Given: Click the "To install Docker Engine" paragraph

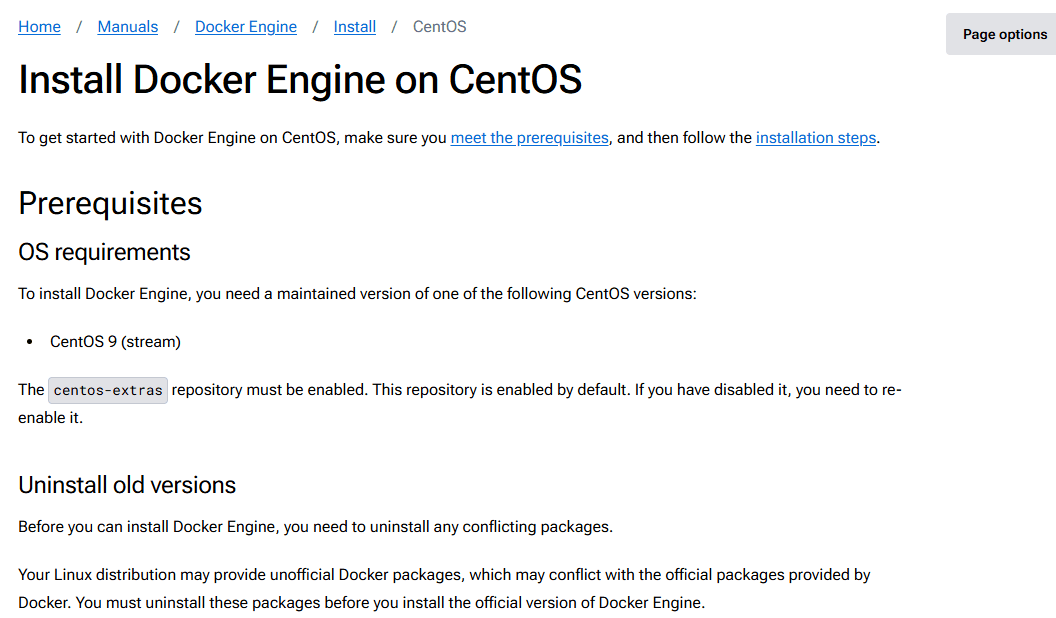Looking at the screenshot, I should click(x=357, y=294).
